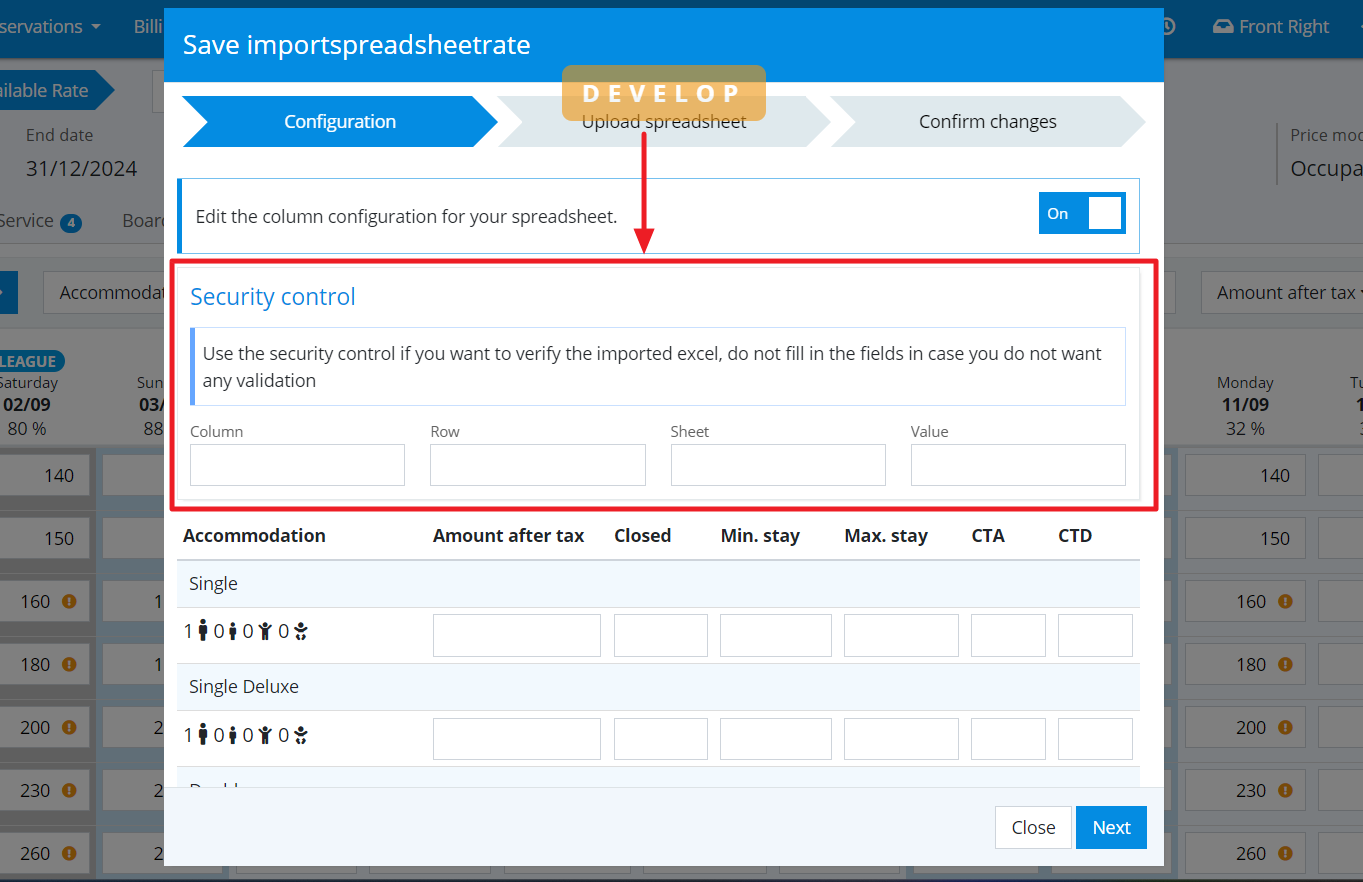Click warning icon beside right-side 230 rate
The height and width of the screenshot is (882, 1363).
(x=1285, y=791)
